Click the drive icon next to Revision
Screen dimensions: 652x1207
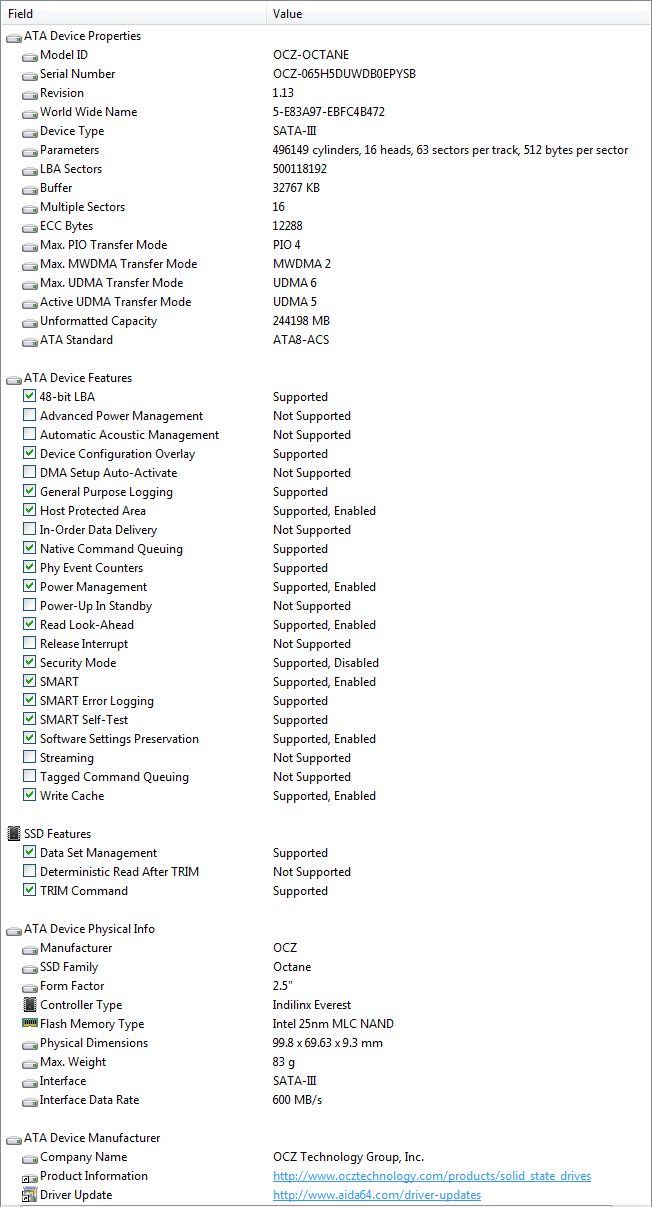[29, 94]
